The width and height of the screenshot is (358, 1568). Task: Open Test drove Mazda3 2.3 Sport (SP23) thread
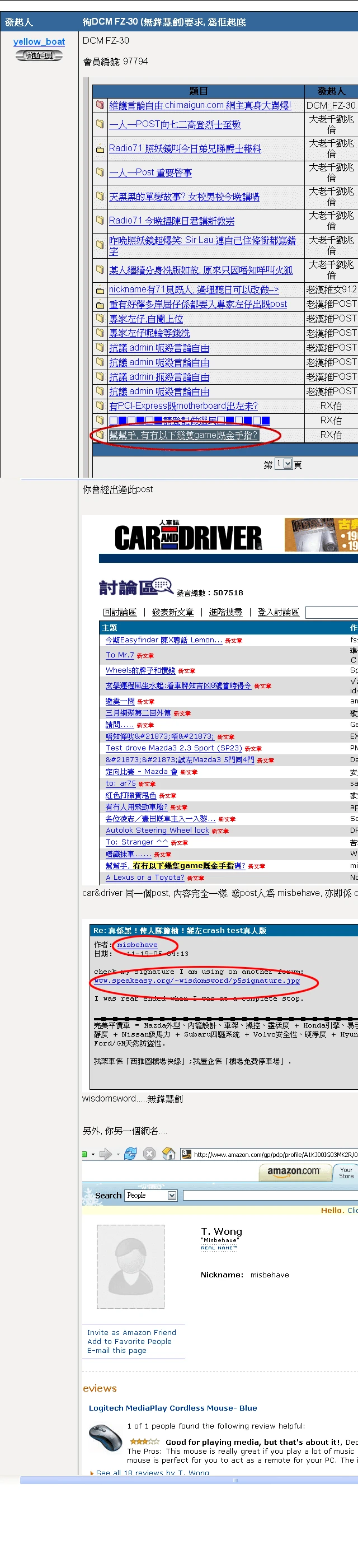(174, 748)
